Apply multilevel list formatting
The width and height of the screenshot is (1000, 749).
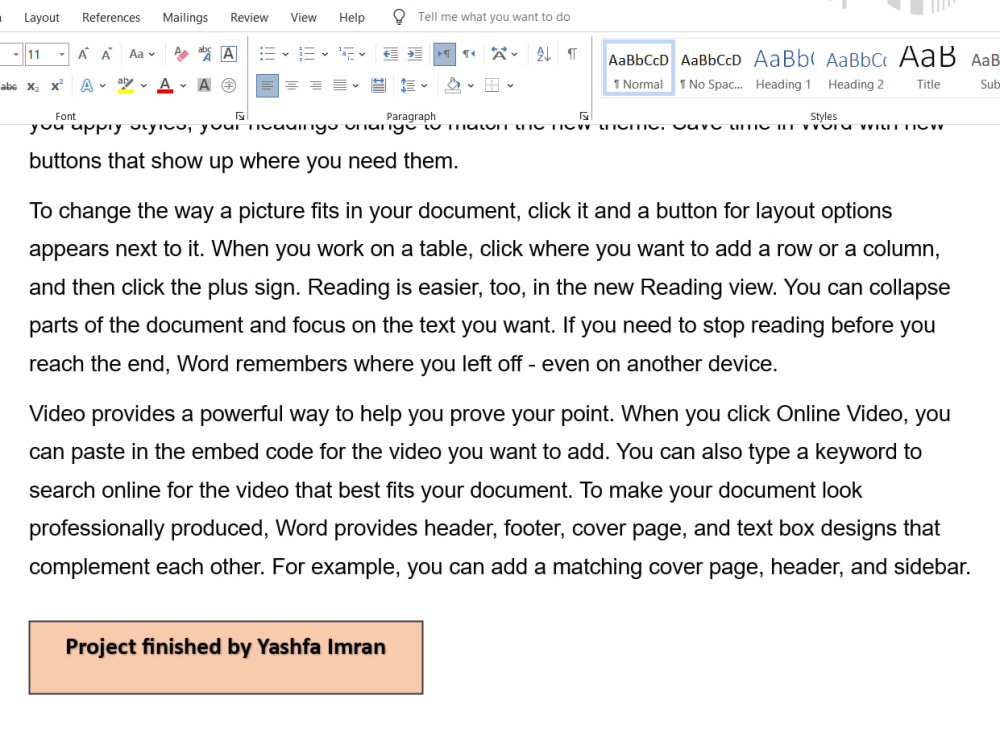tap(346, 54)
